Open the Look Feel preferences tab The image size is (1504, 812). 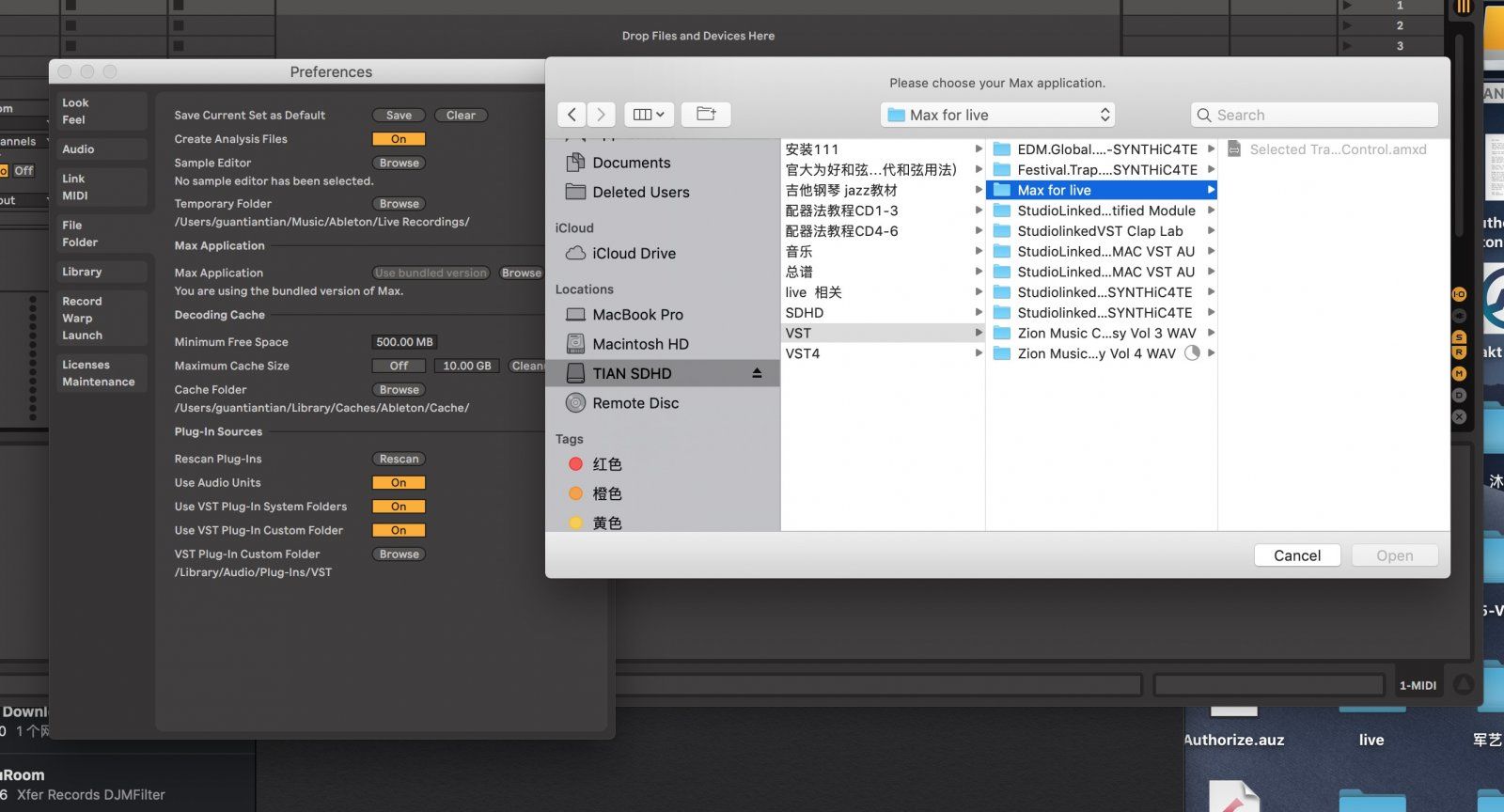101,111
